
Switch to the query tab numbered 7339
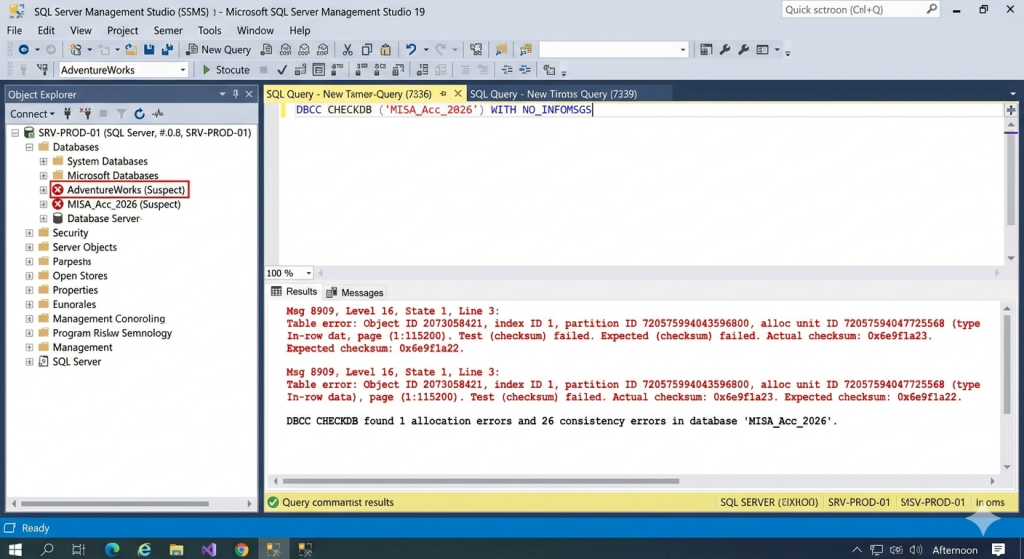tap(553, 94)
